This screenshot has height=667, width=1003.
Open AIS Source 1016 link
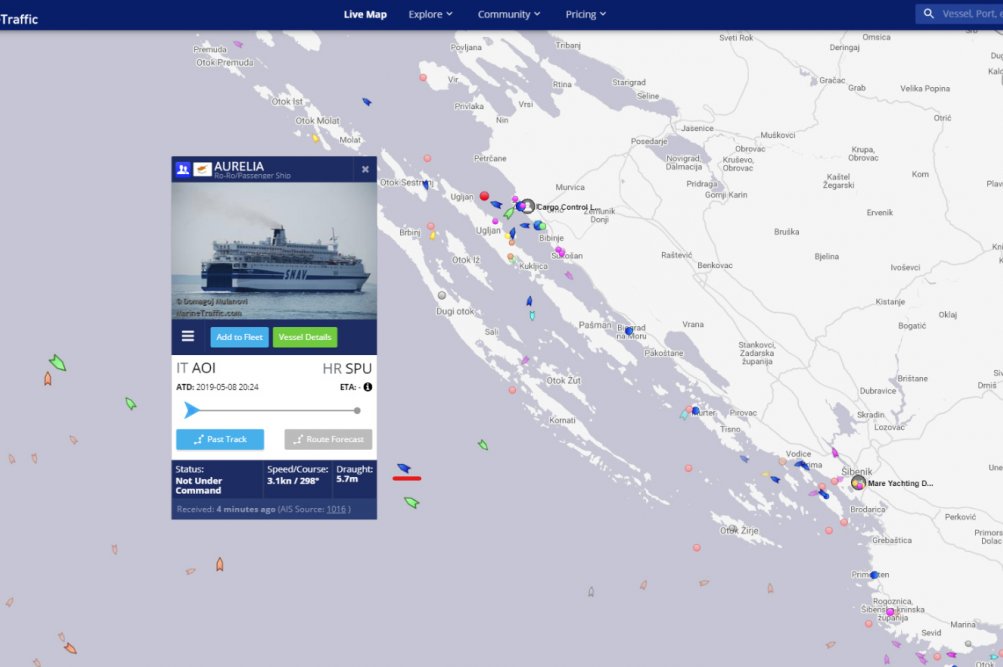pos(336,509)
